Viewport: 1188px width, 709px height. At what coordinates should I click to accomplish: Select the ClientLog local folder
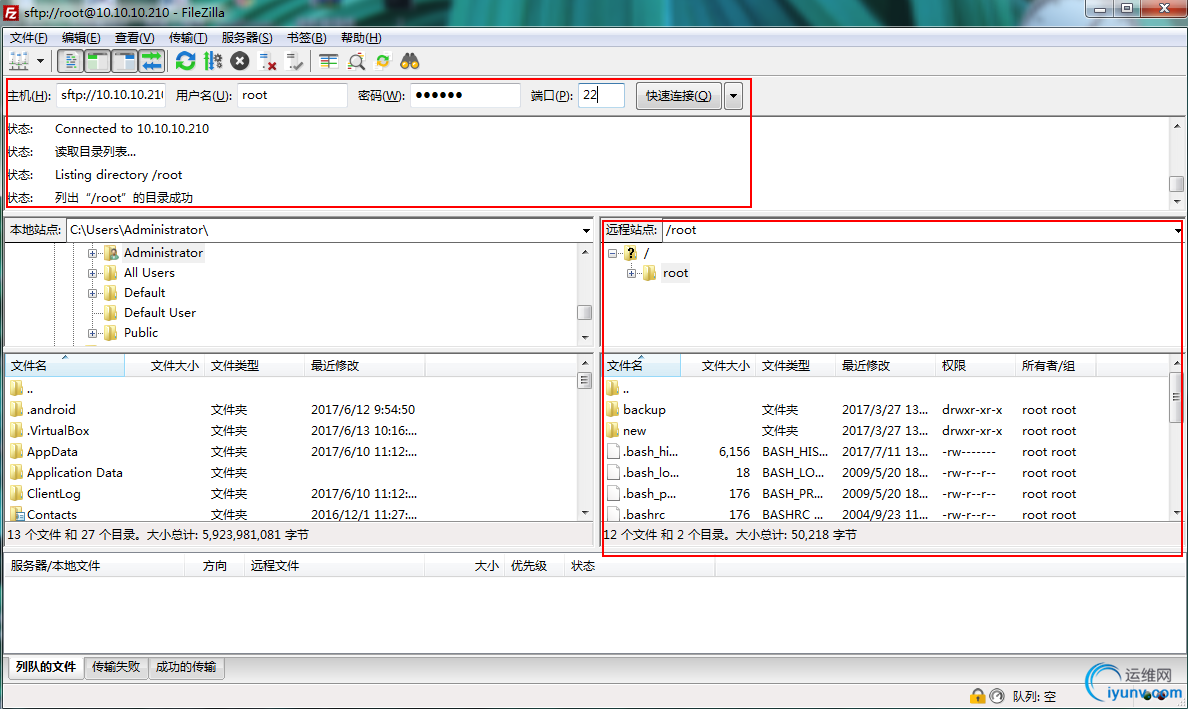54,494
